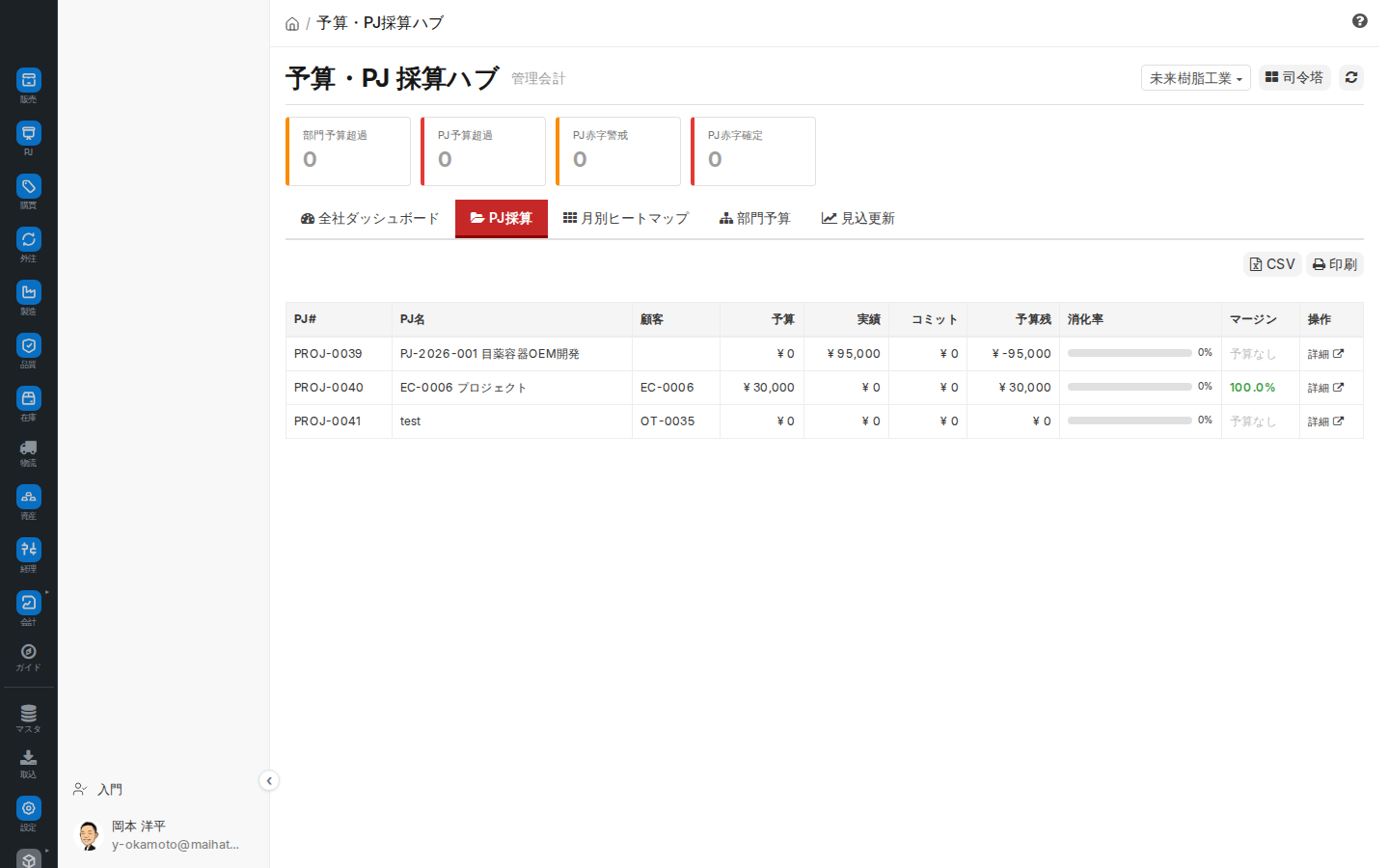
Task: Click the cube icon at sidebar bottom
Action: (x=29, y=858)
